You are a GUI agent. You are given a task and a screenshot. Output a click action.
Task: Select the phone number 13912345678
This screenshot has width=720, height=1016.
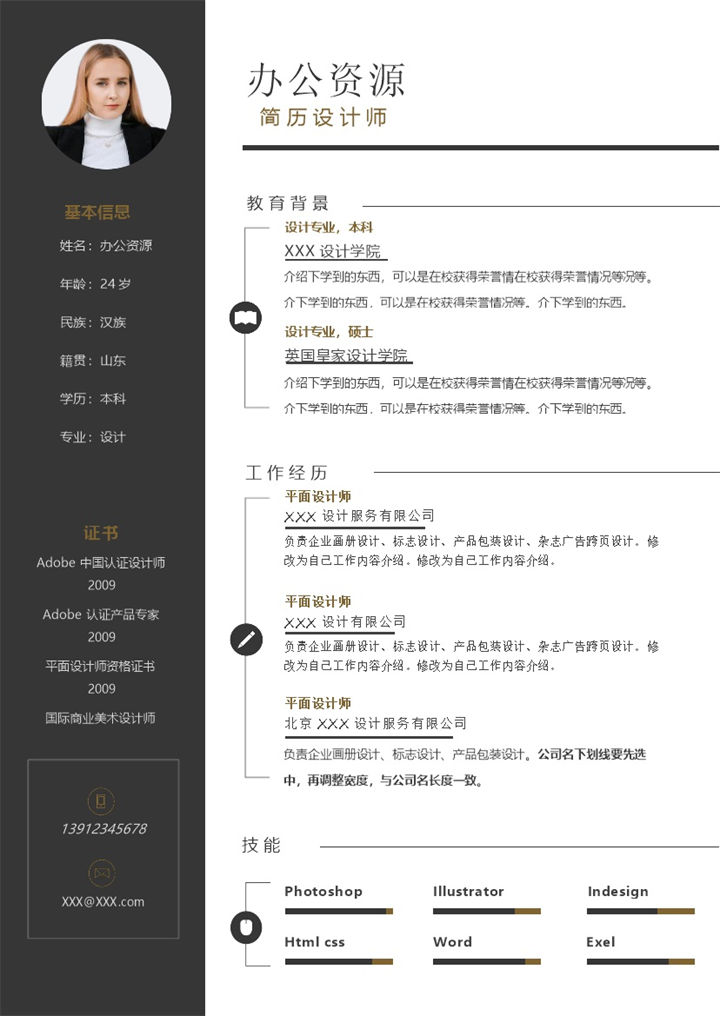tap(104, 828)
